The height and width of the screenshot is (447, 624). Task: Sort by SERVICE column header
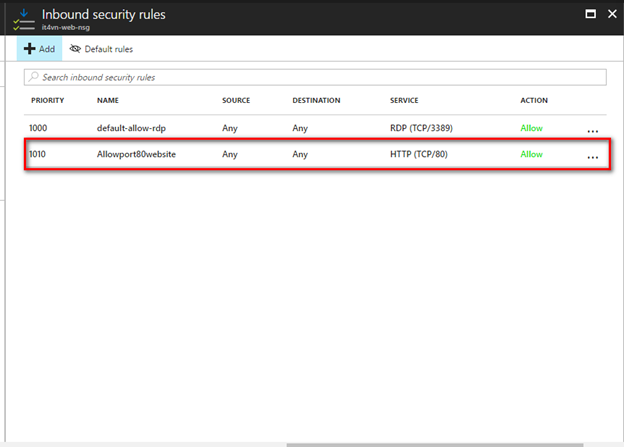(404, 101)
